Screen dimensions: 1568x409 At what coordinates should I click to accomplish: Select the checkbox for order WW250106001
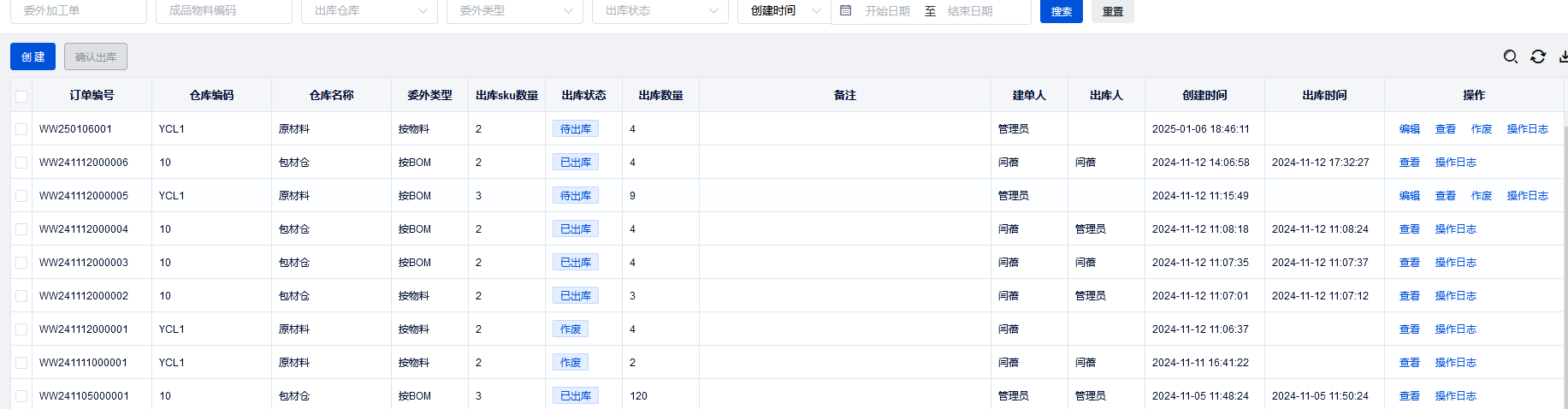pyautogui.click(x=21, y=129)
